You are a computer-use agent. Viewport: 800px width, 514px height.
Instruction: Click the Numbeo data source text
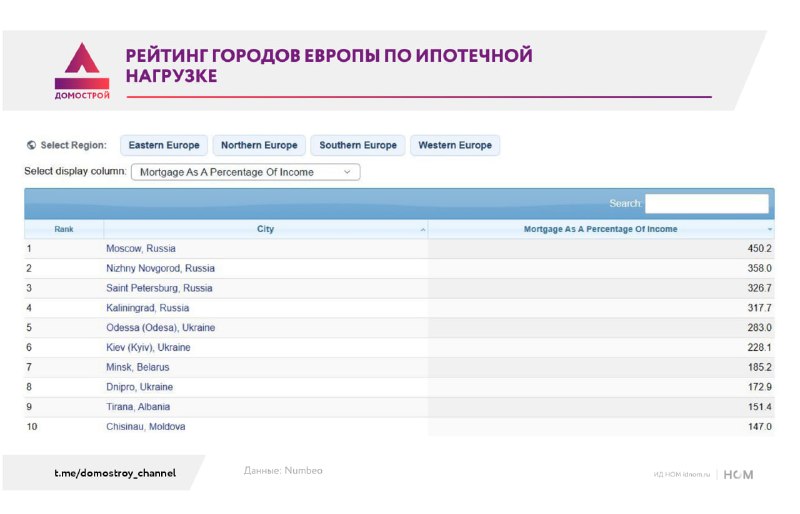(283, 471)
